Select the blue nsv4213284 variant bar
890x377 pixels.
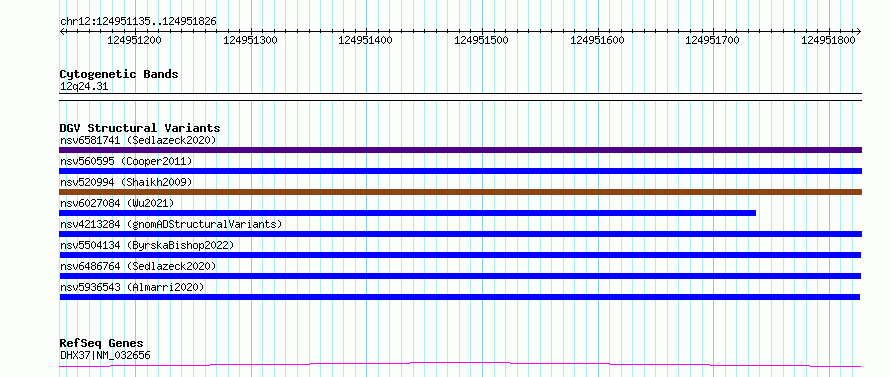point(460,234)
